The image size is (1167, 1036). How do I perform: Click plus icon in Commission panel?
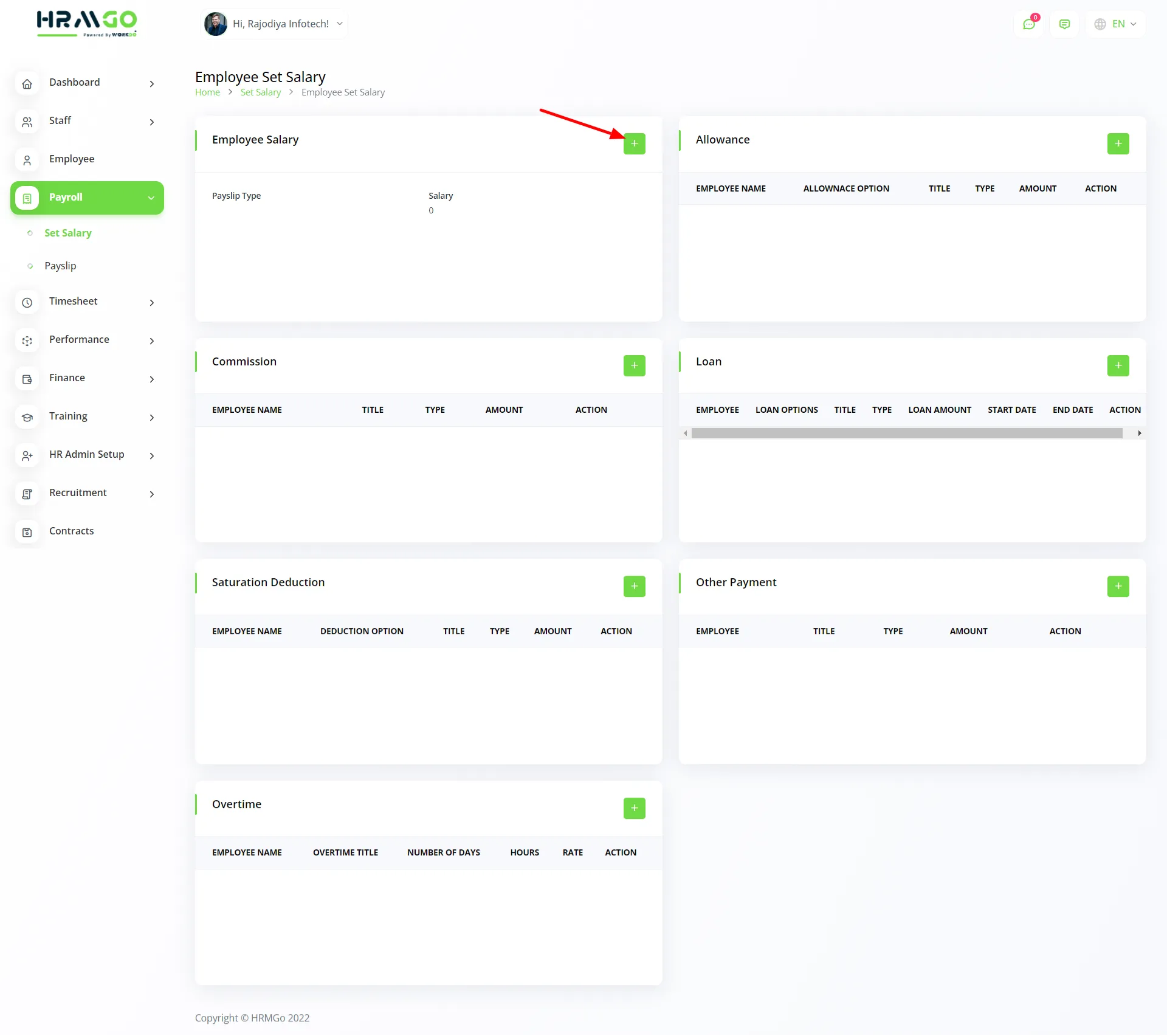634,365
